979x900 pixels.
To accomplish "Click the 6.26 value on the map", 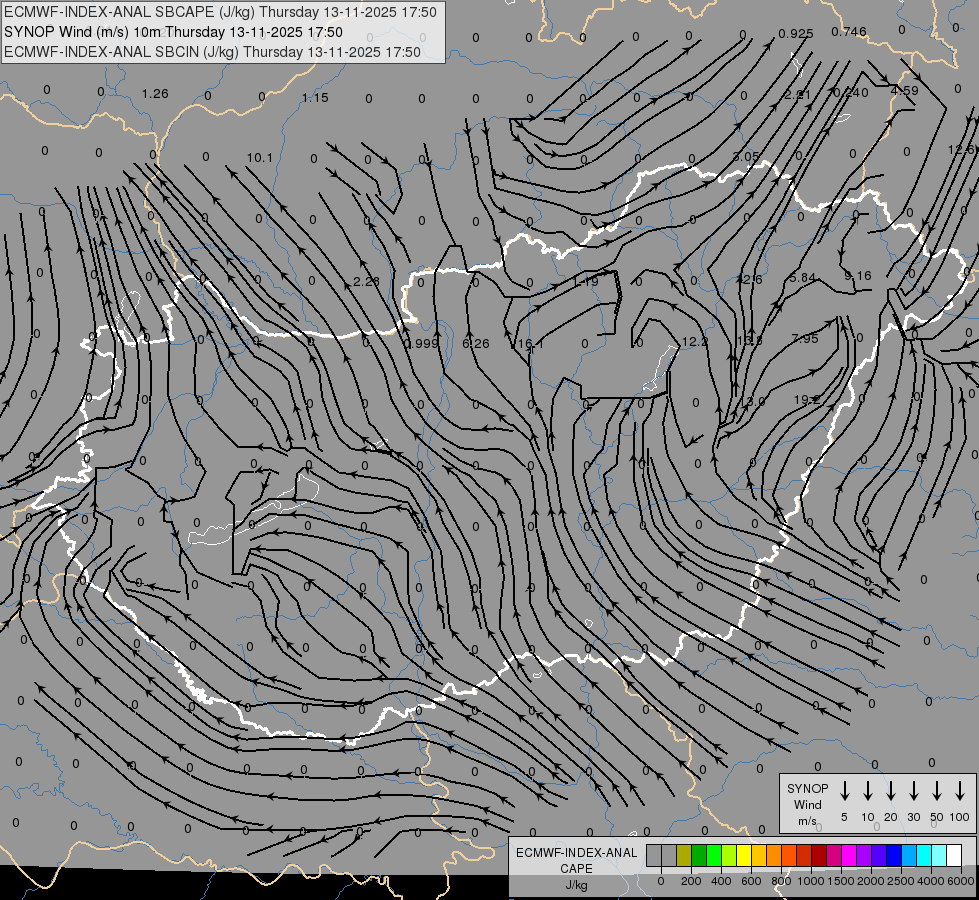I will click(476, 344).
